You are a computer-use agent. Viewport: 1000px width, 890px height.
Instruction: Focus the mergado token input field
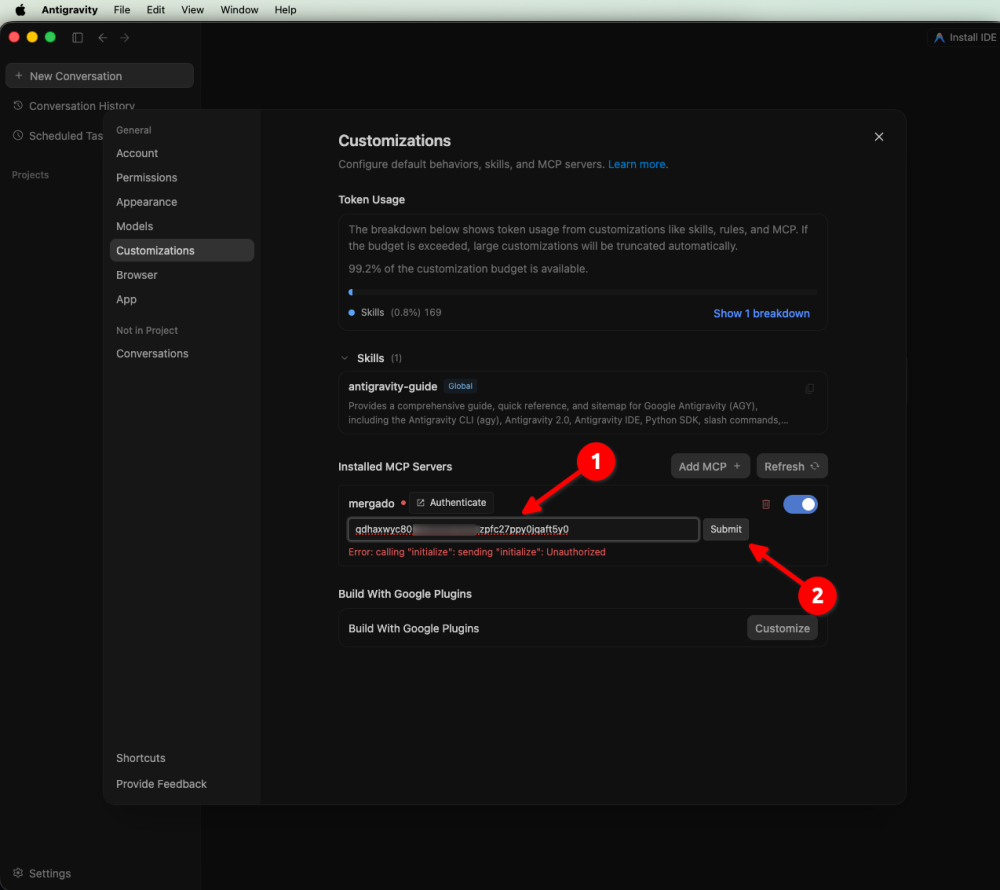[523, 529]
